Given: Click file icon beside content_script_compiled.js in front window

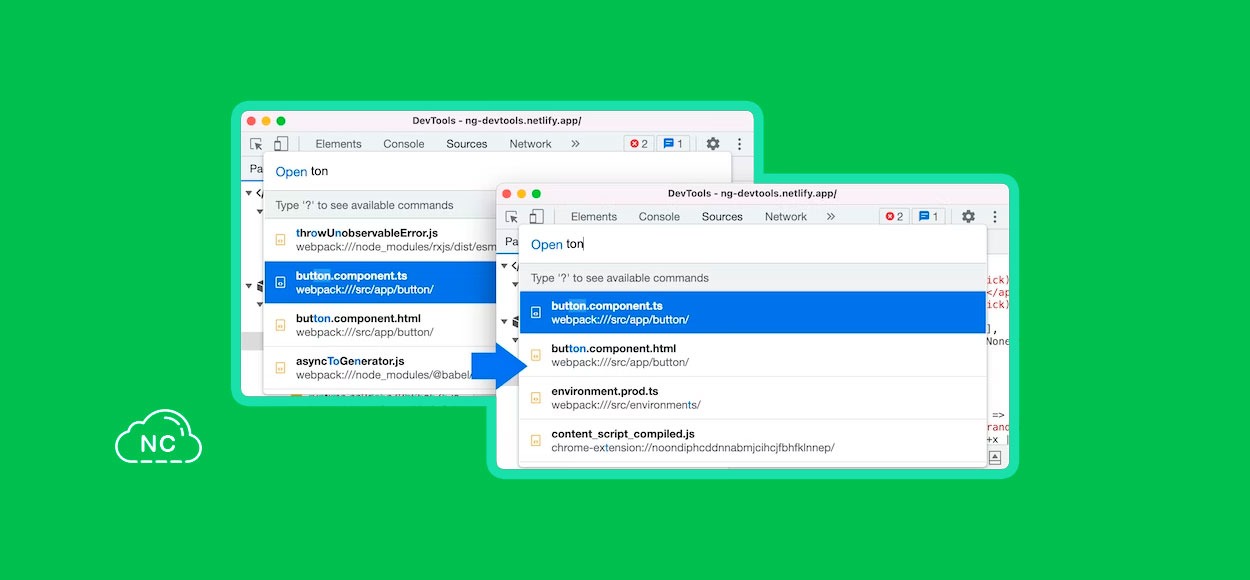Looking at the screenshot, I should [x=536, y=441].
